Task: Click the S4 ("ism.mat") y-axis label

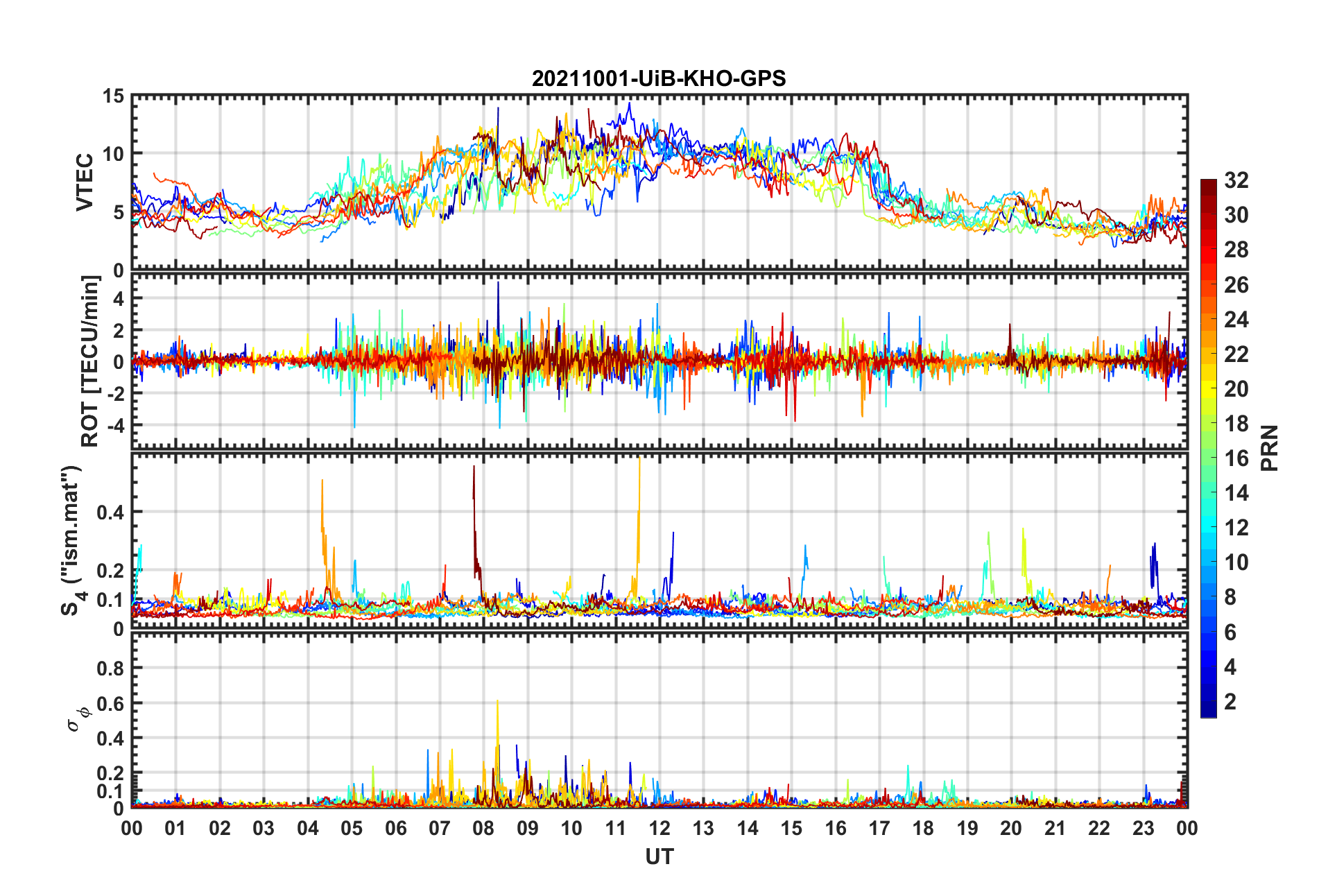Action: (72, 540)
